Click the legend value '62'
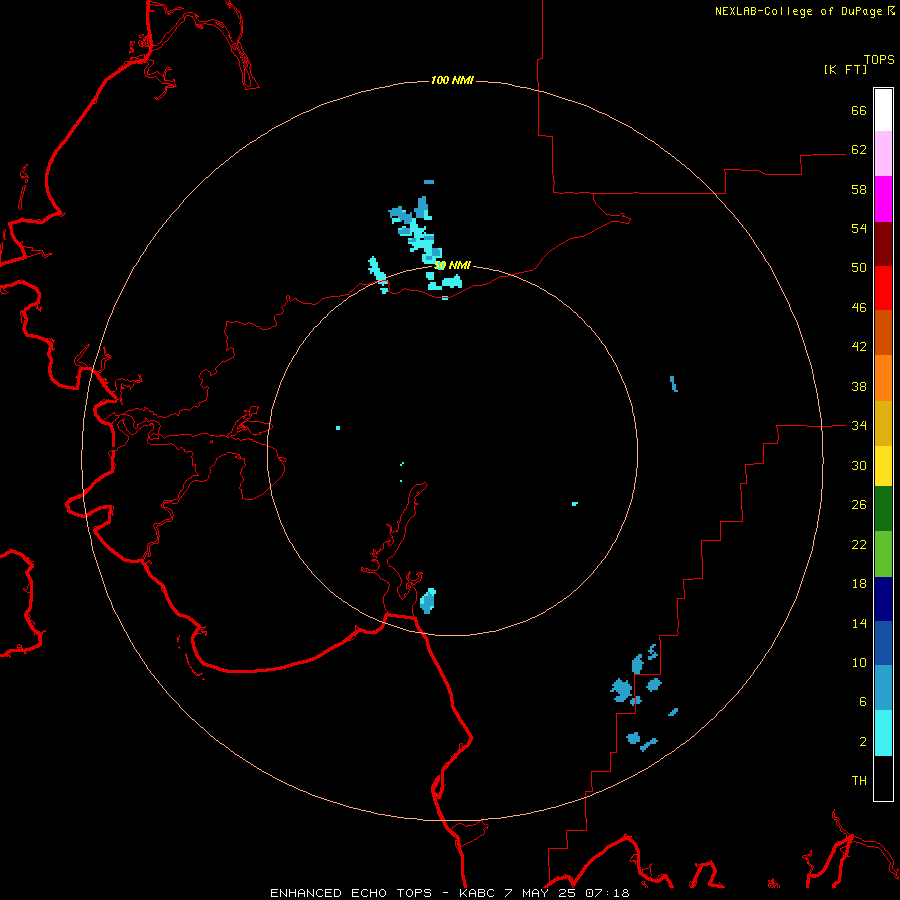Image resolution: width=900 pixels, height=900 pixels. pyautogui.click(x=859, y=150)
